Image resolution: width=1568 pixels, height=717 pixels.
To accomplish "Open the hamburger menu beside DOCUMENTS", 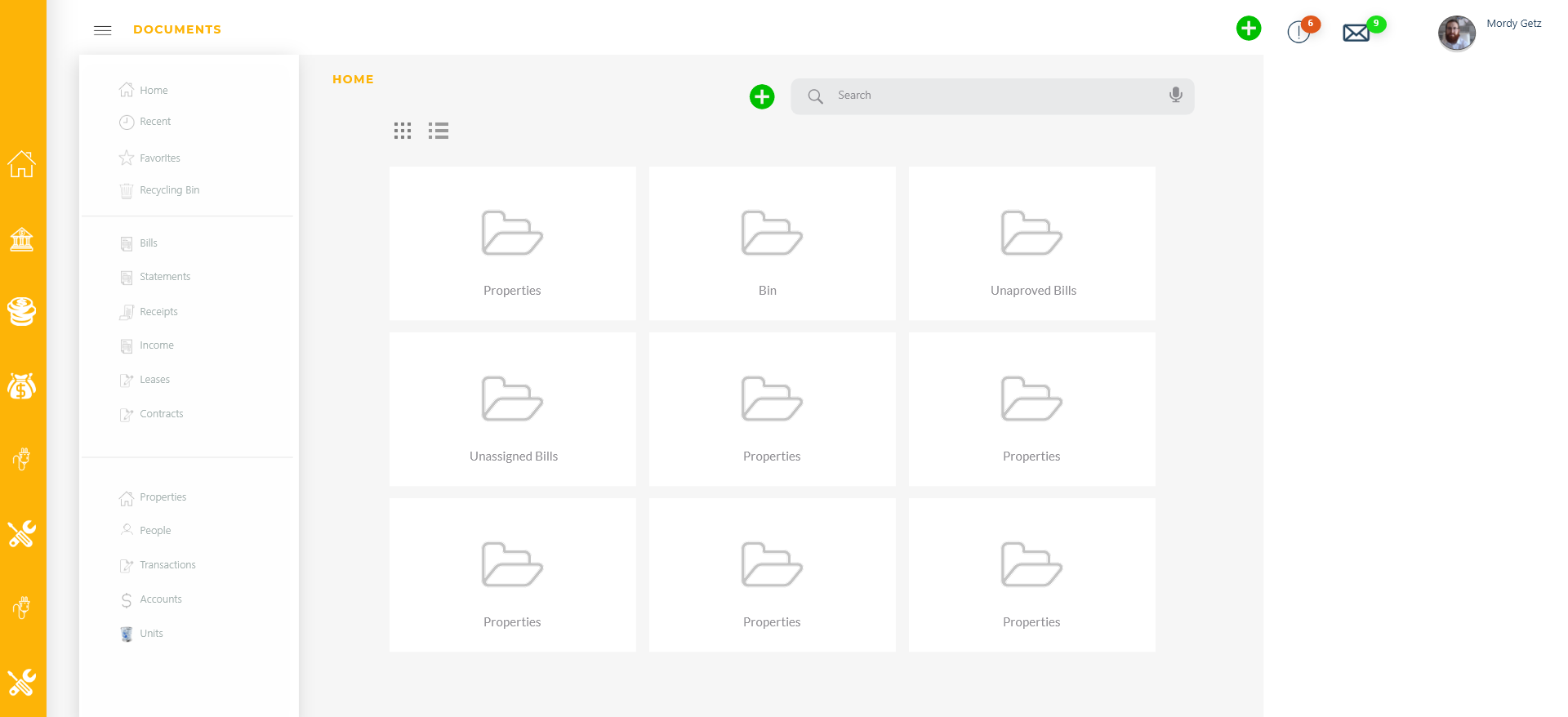I will pyautogui.click(x=103, y=30).
